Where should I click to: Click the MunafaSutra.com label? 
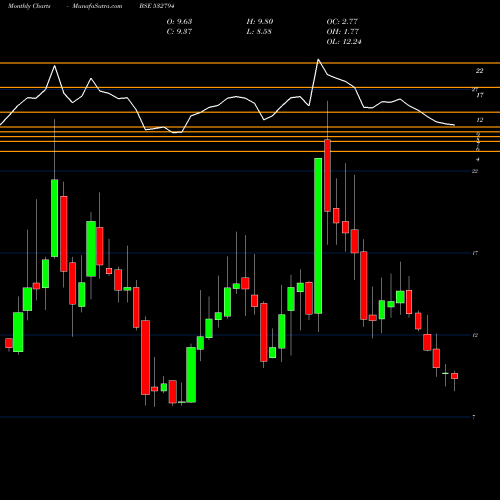coord(97,6)
